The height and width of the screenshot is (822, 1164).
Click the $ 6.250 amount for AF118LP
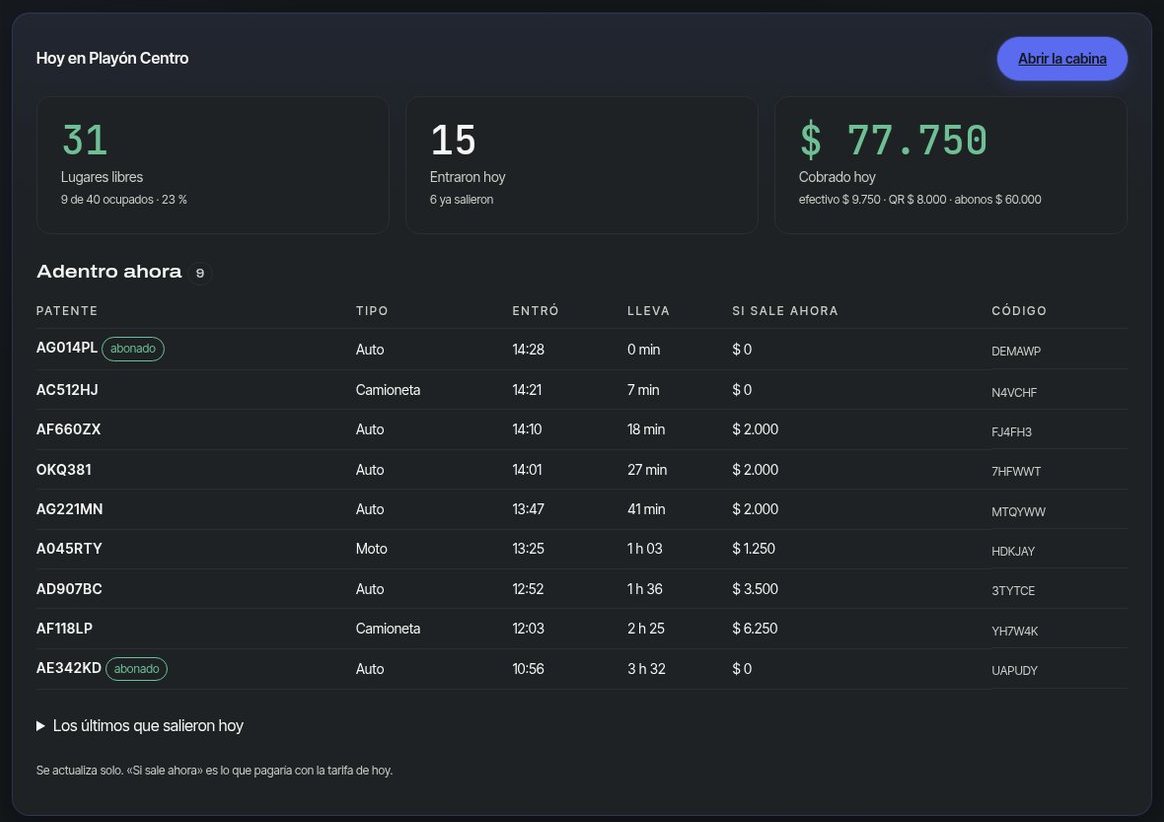(x=755, y=628)
